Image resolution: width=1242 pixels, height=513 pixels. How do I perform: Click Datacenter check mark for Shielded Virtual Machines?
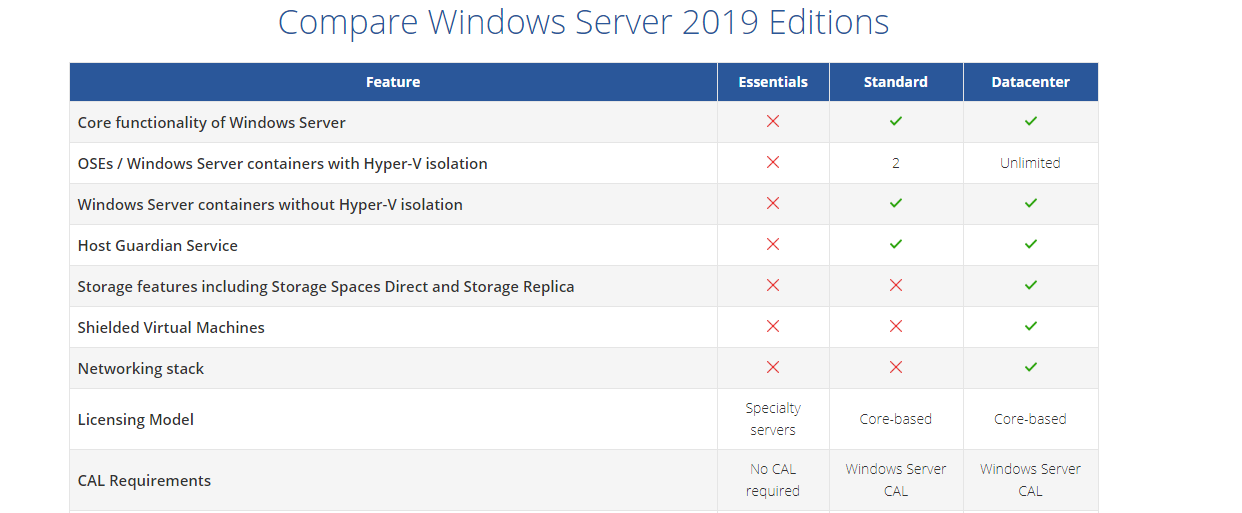coord(1031,326)
